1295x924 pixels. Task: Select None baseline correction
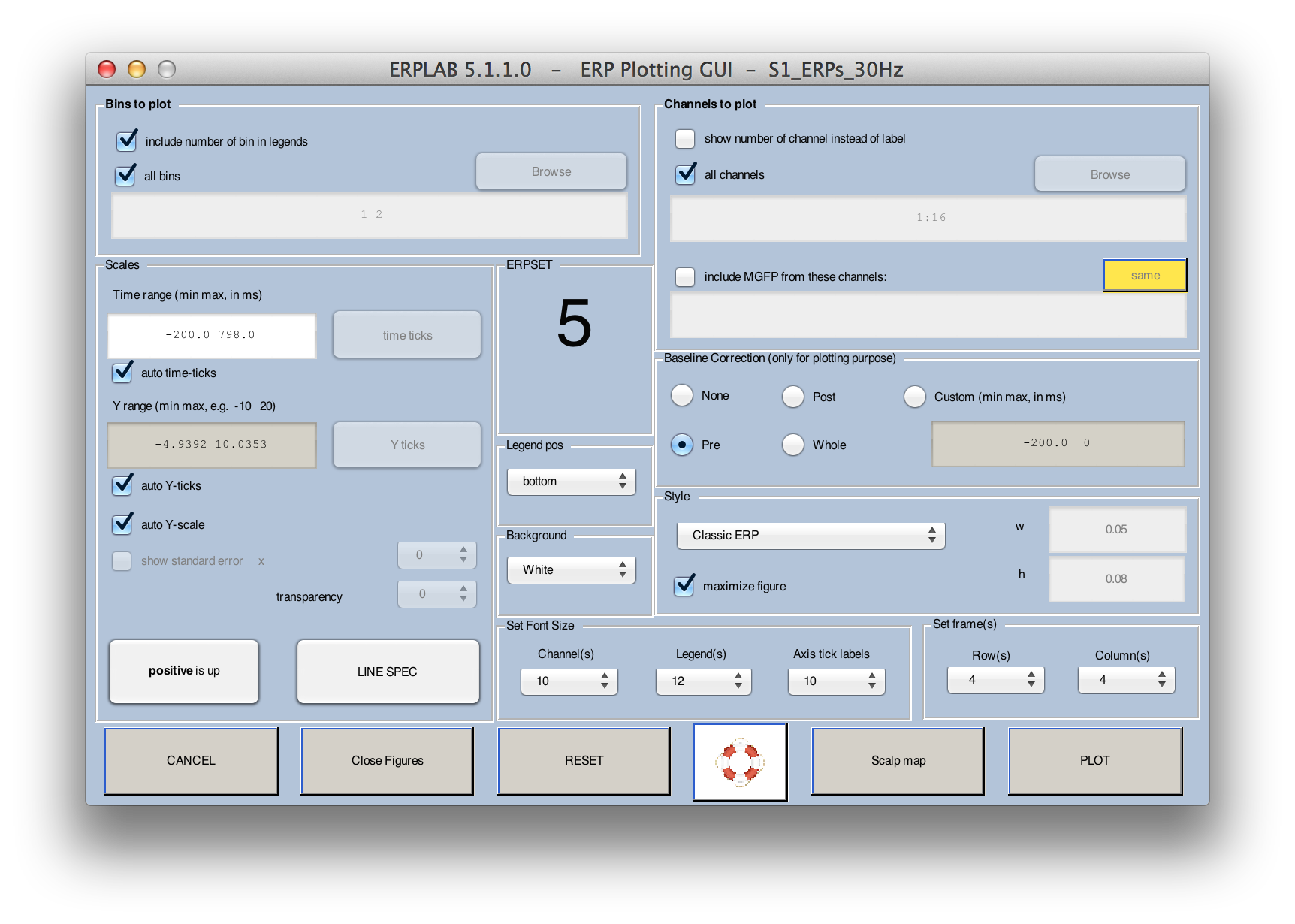click(x=682, y=395)
